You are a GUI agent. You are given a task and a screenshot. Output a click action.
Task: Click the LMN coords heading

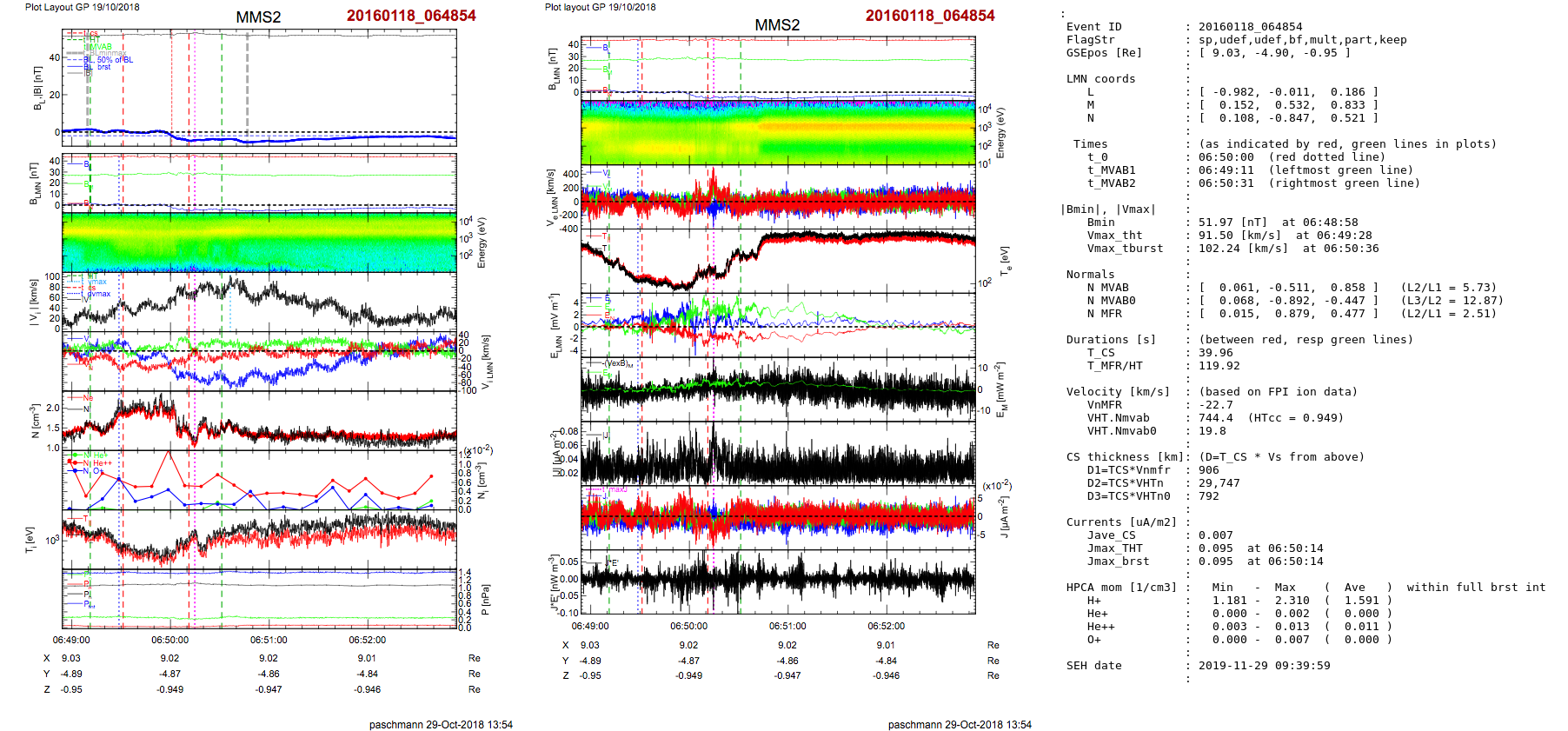click(x=1100, y=79)
